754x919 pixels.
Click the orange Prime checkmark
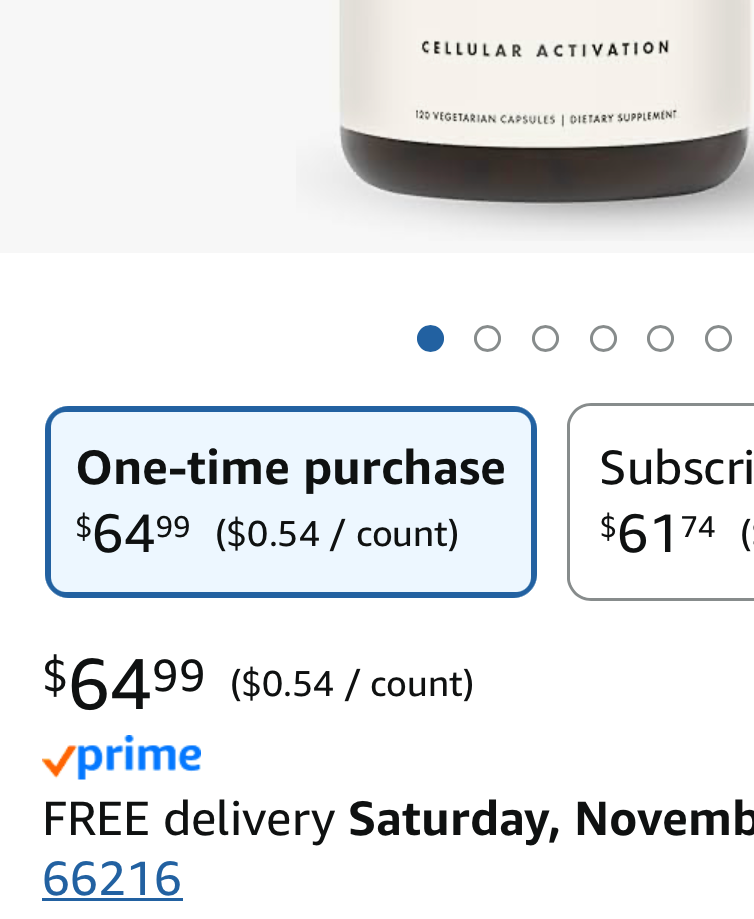coord(57,764)
